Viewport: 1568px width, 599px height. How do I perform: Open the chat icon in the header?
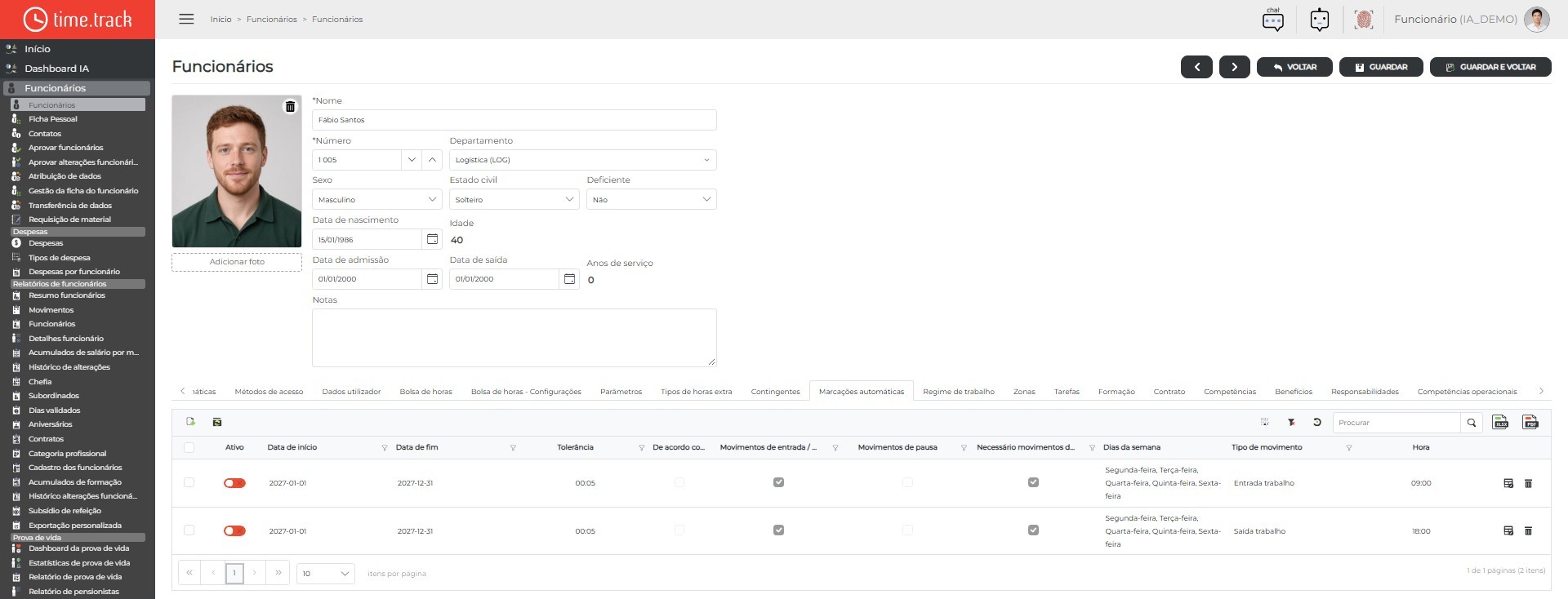point(1273,20)
